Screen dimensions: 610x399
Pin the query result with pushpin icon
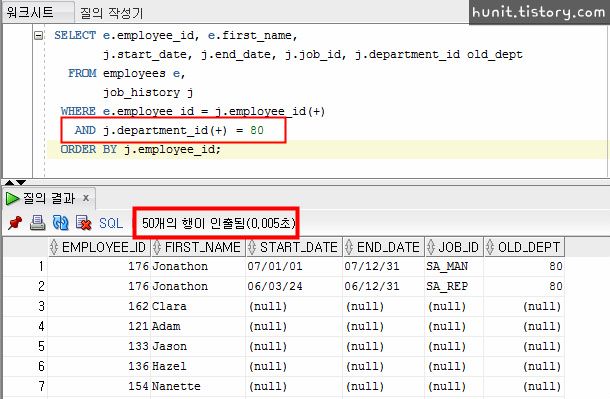click(16, 223)
